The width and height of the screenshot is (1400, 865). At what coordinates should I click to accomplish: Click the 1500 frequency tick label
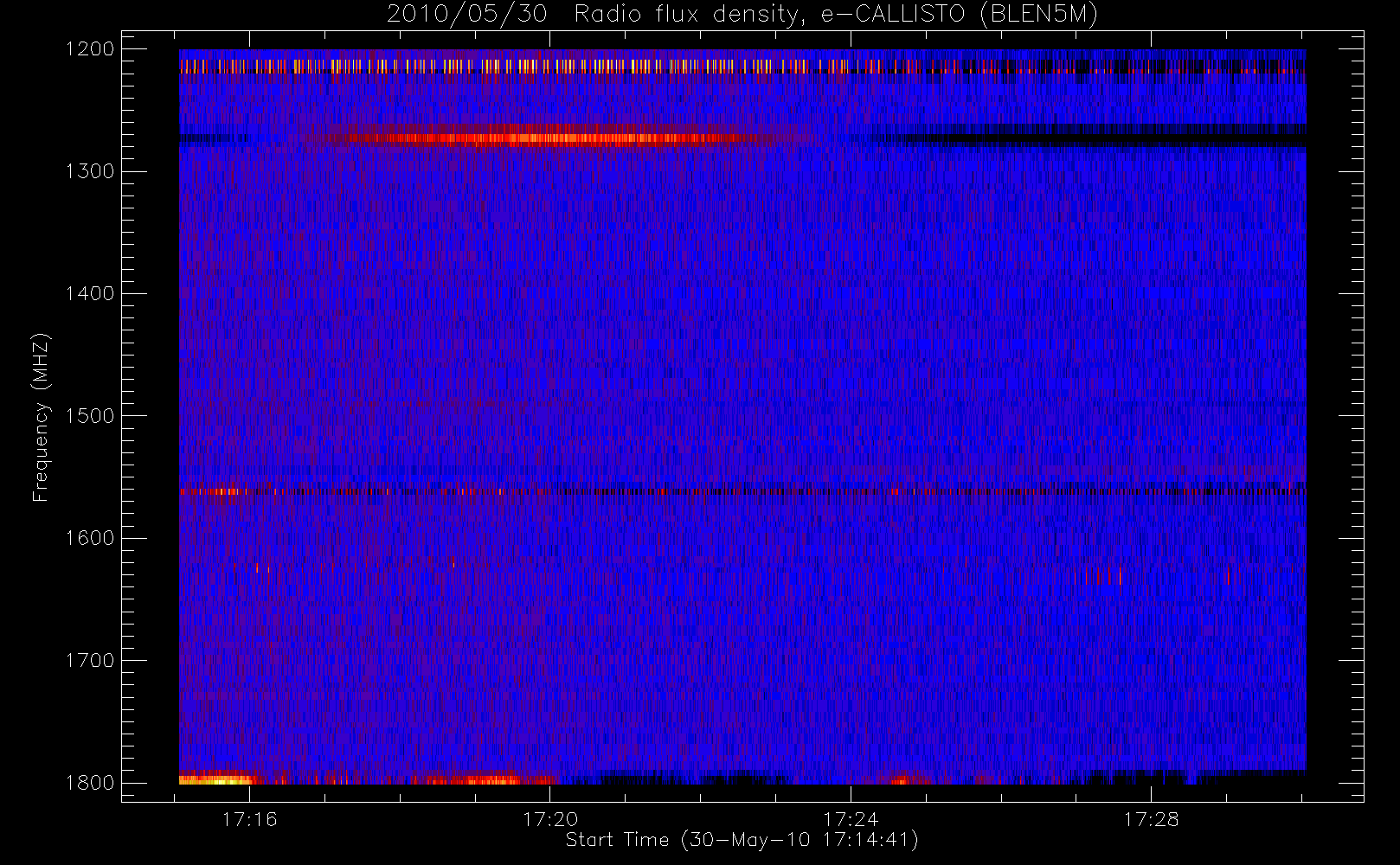point(90,416)
